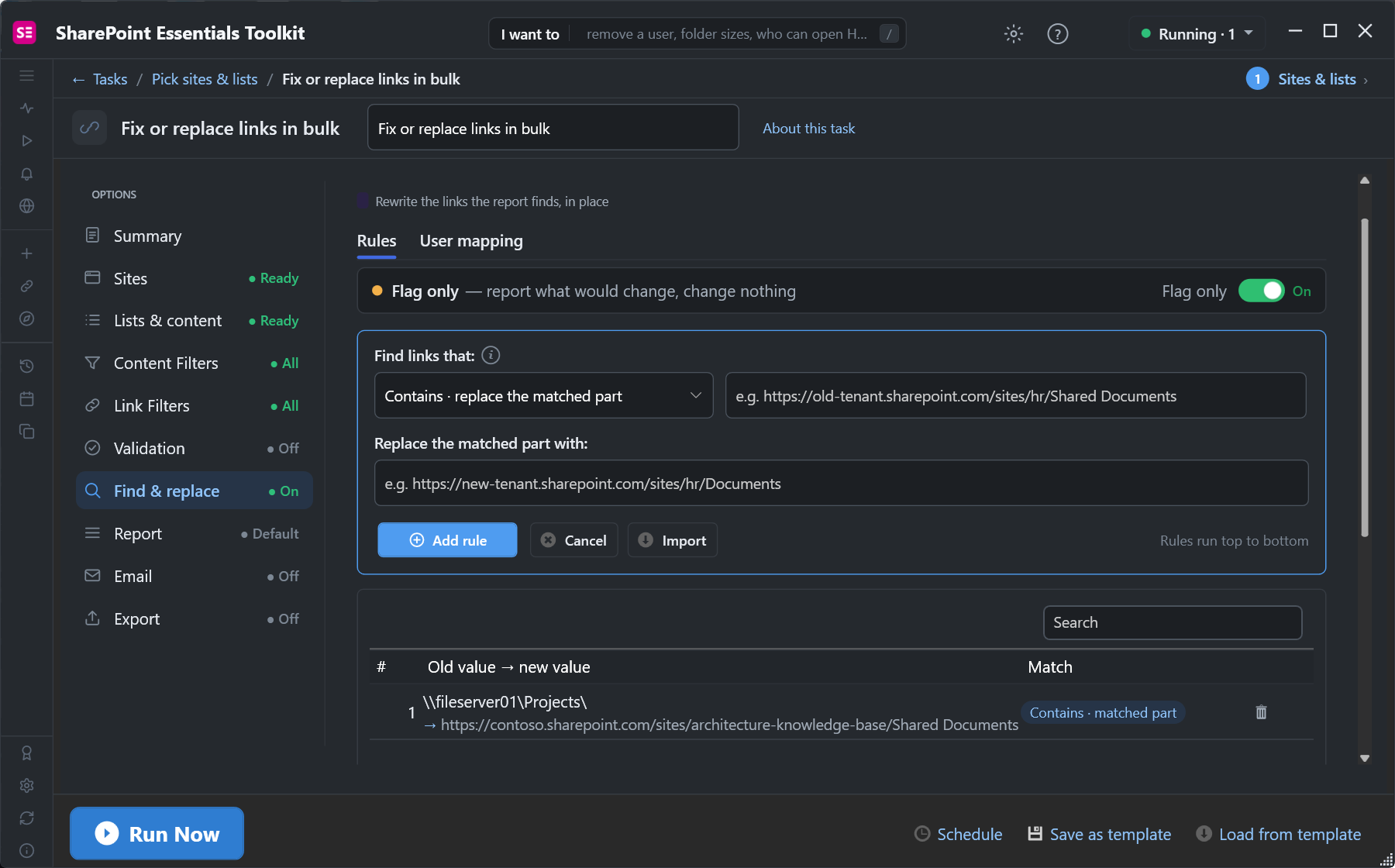Click the vertical scrollbar down arrow
This screenshot has height=868, width=1395.
[x=1365, y=758]
